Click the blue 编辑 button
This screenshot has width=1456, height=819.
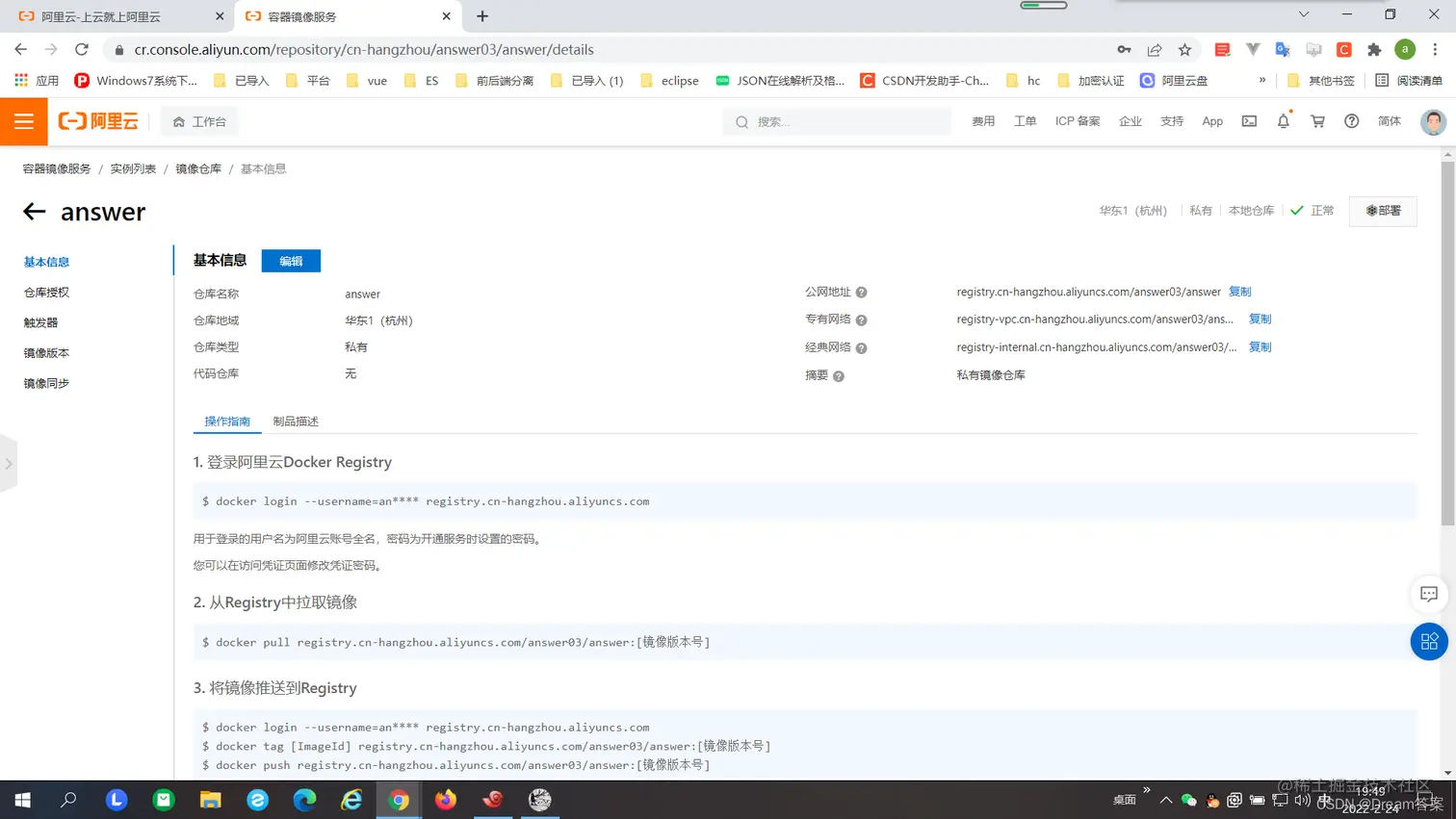[x=291, y=261]
